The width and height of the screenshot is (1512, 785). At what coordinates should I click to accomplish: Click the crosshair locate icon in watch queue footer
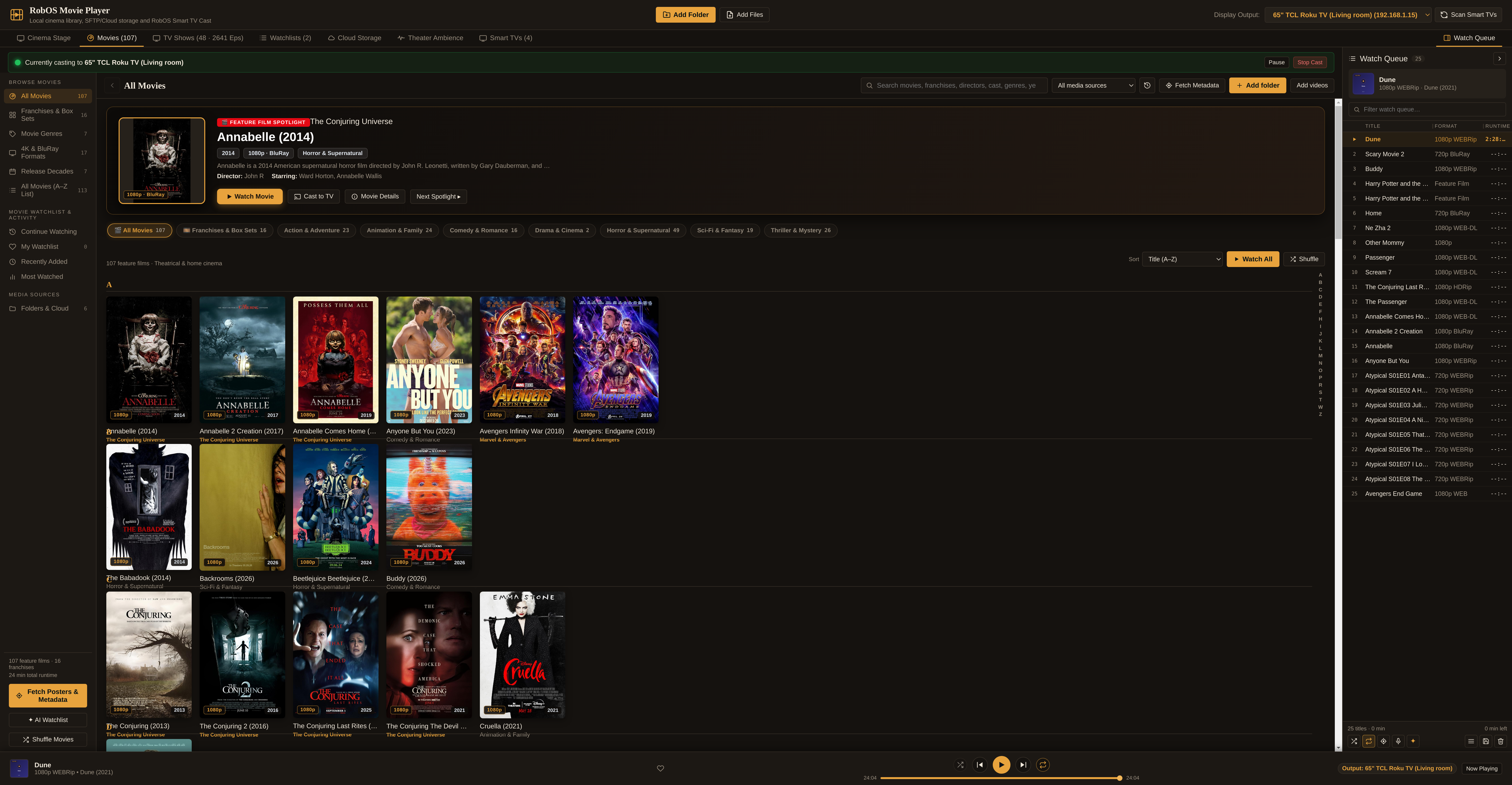1384,741
